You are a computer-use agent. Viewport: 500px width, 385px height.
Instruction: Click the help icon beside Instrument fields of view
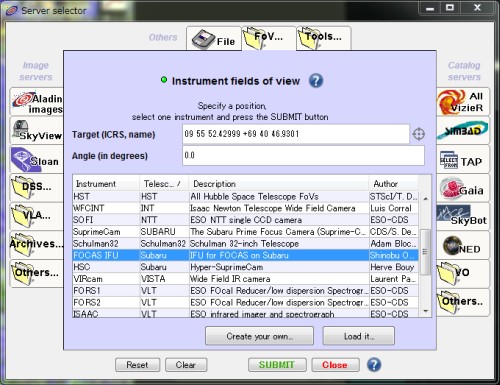coord(316,81)
